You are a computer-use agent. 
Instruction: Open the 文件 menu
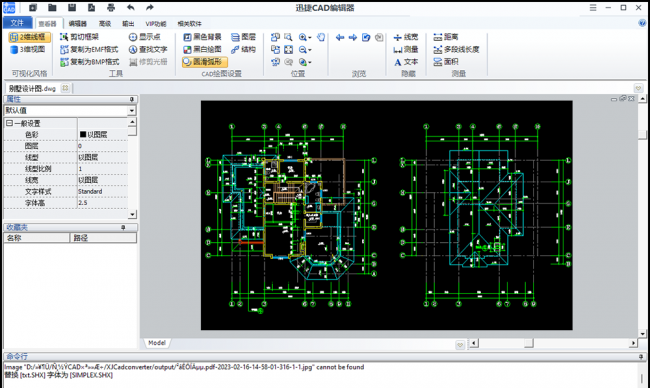click(x=17, y=23)
